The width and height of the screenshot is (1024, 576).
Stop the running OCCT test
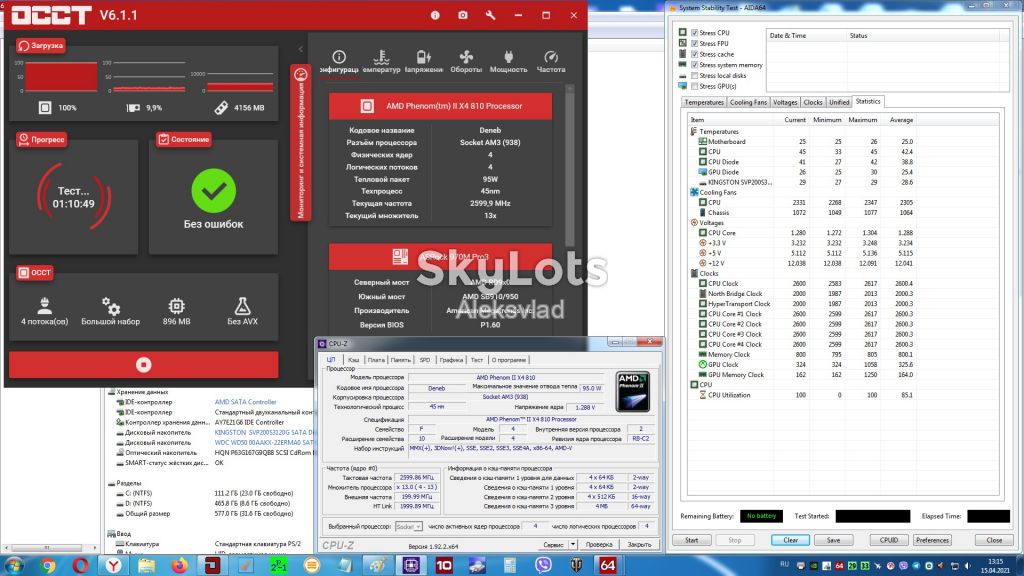(x=144, y=364)
